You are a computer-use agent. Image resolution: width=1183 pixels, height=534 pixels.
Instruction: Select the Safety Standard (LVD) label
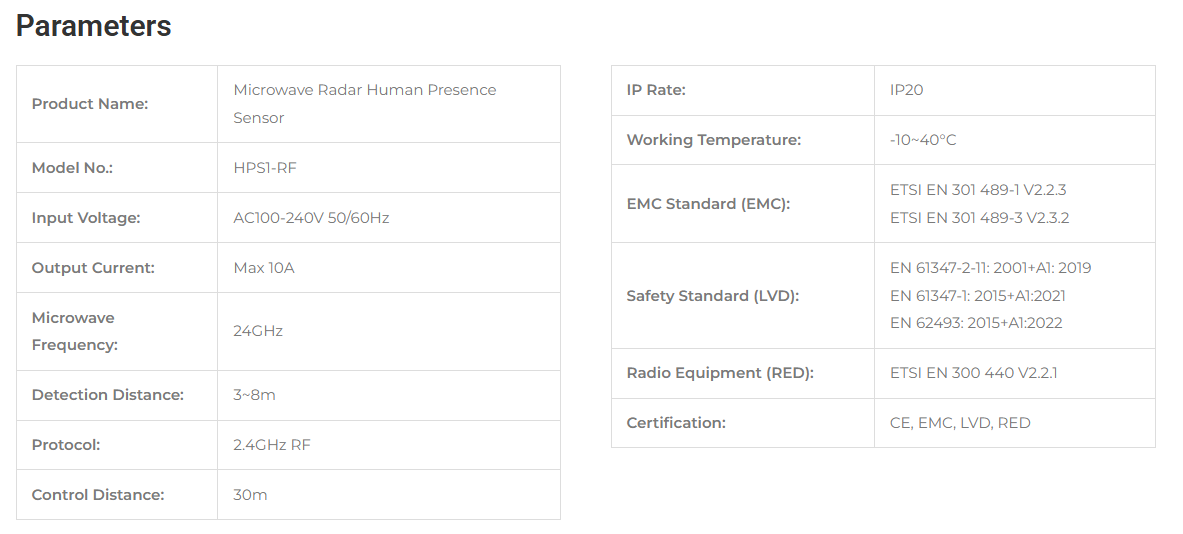pos(712,296)
